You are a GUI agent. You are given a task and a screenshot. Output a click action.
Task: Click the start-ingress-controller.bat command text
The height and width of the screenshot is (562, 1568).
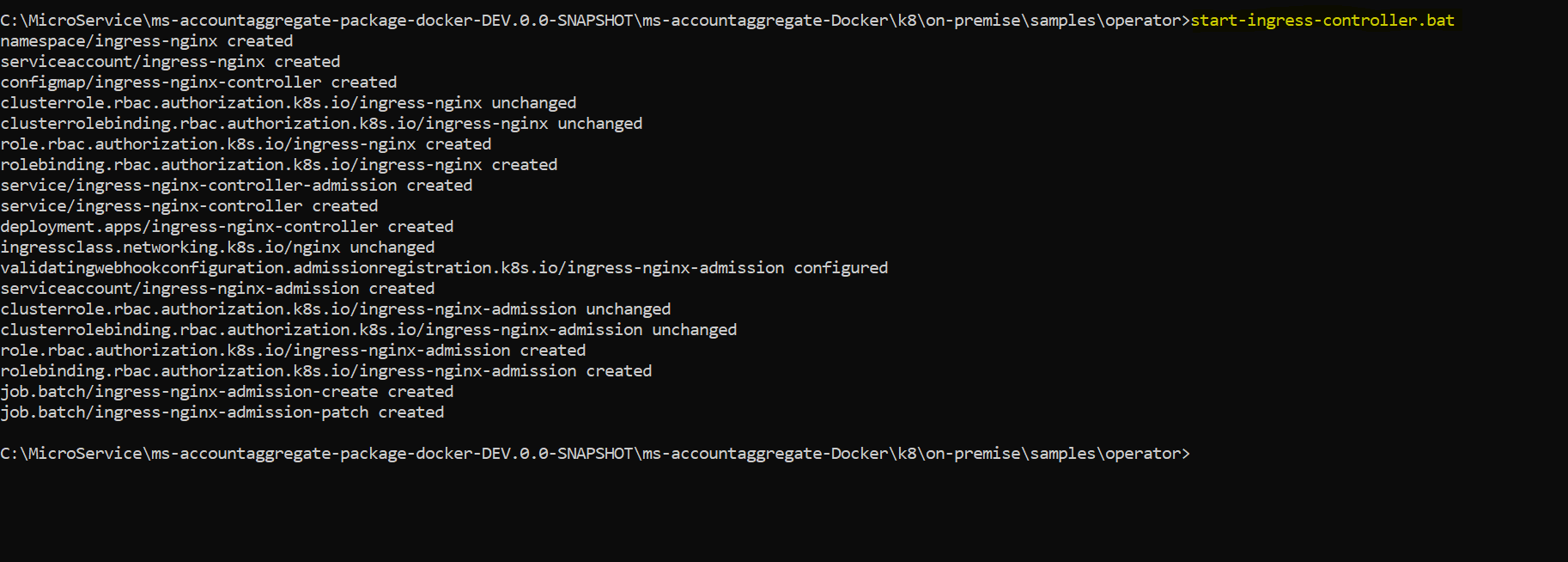coord(1322,20)
